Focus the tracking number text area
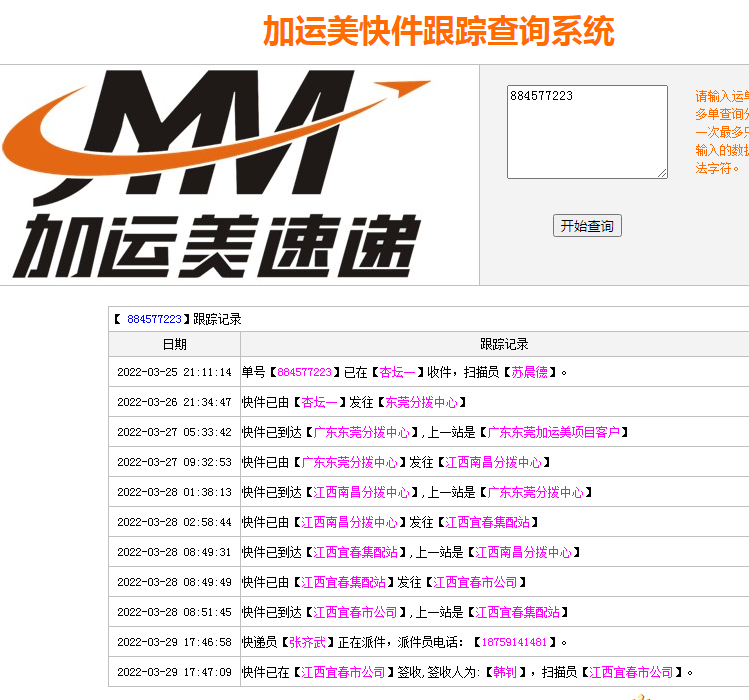 coord(587,132)
